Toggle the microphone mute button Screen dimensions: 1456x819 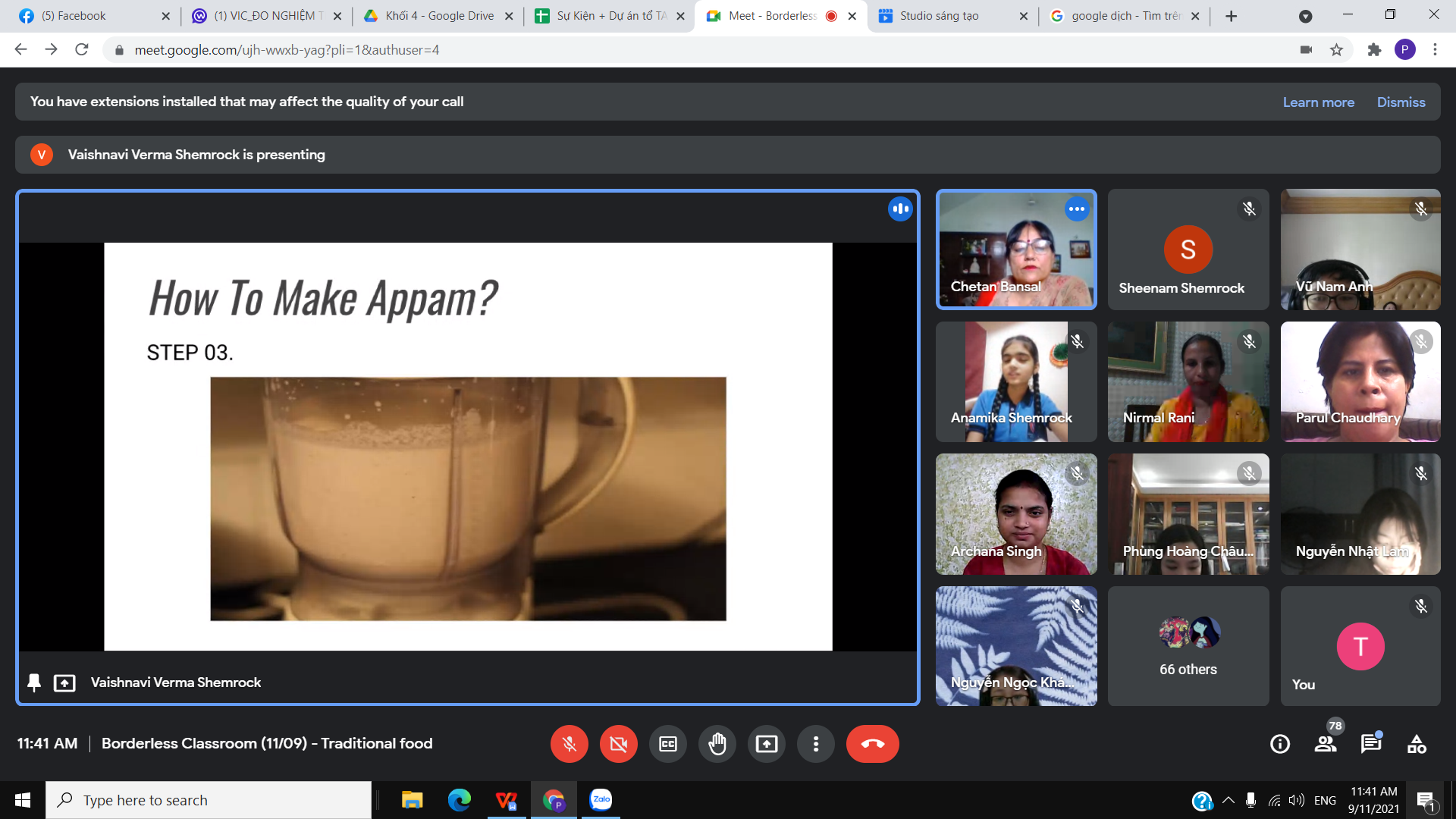569,744
